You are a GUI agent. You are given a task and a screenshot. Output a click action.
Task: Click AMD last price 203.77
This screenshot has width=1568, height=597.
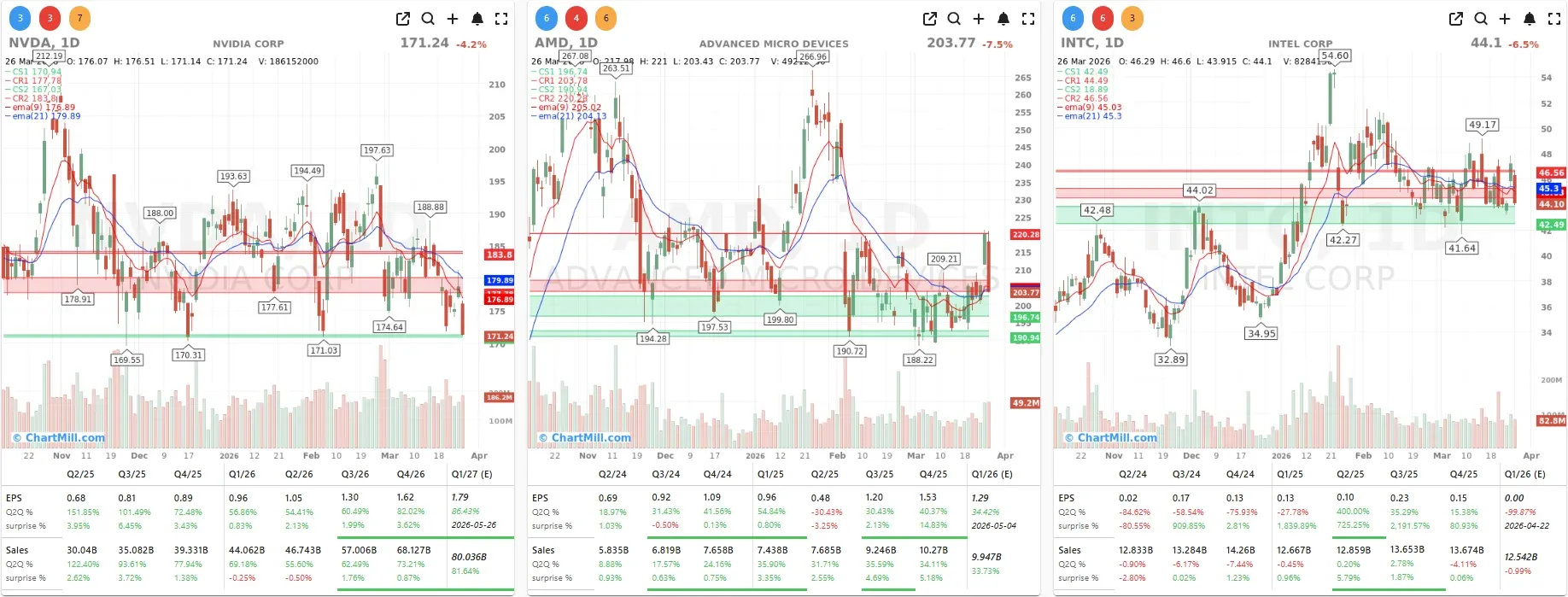click(951, 43)
